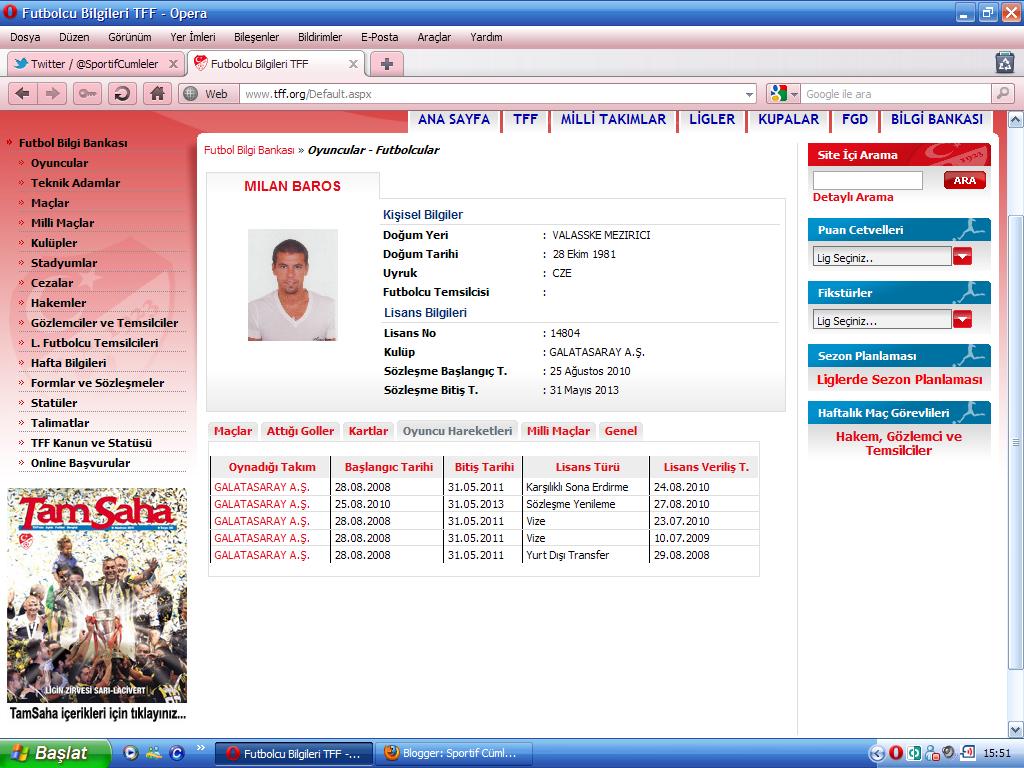Open KUPALAR navigation item

coord(788,120)
